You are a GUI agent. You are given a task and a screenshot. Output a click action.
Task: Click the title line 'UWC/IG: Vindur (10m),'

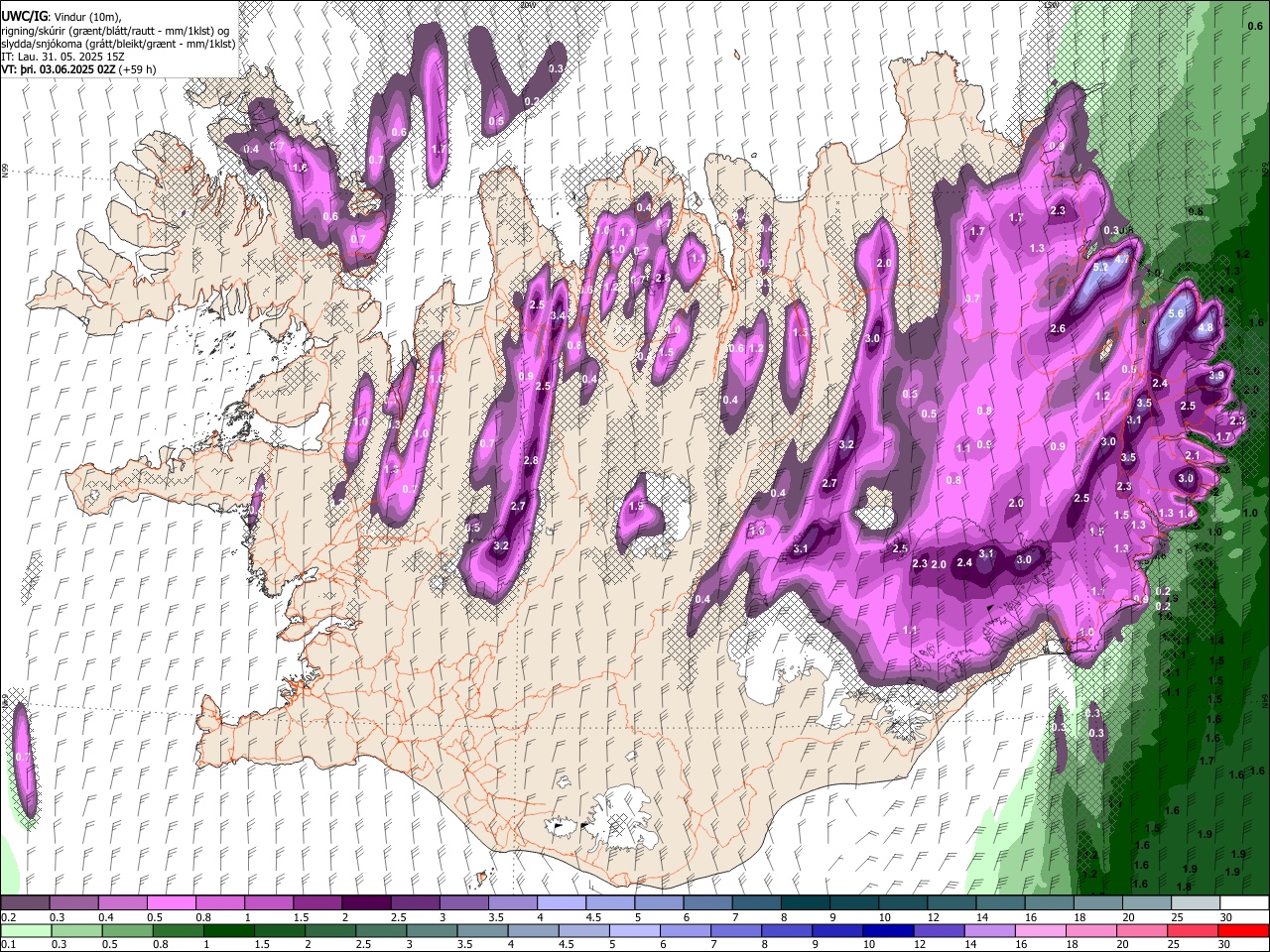[x=60, y=16]
